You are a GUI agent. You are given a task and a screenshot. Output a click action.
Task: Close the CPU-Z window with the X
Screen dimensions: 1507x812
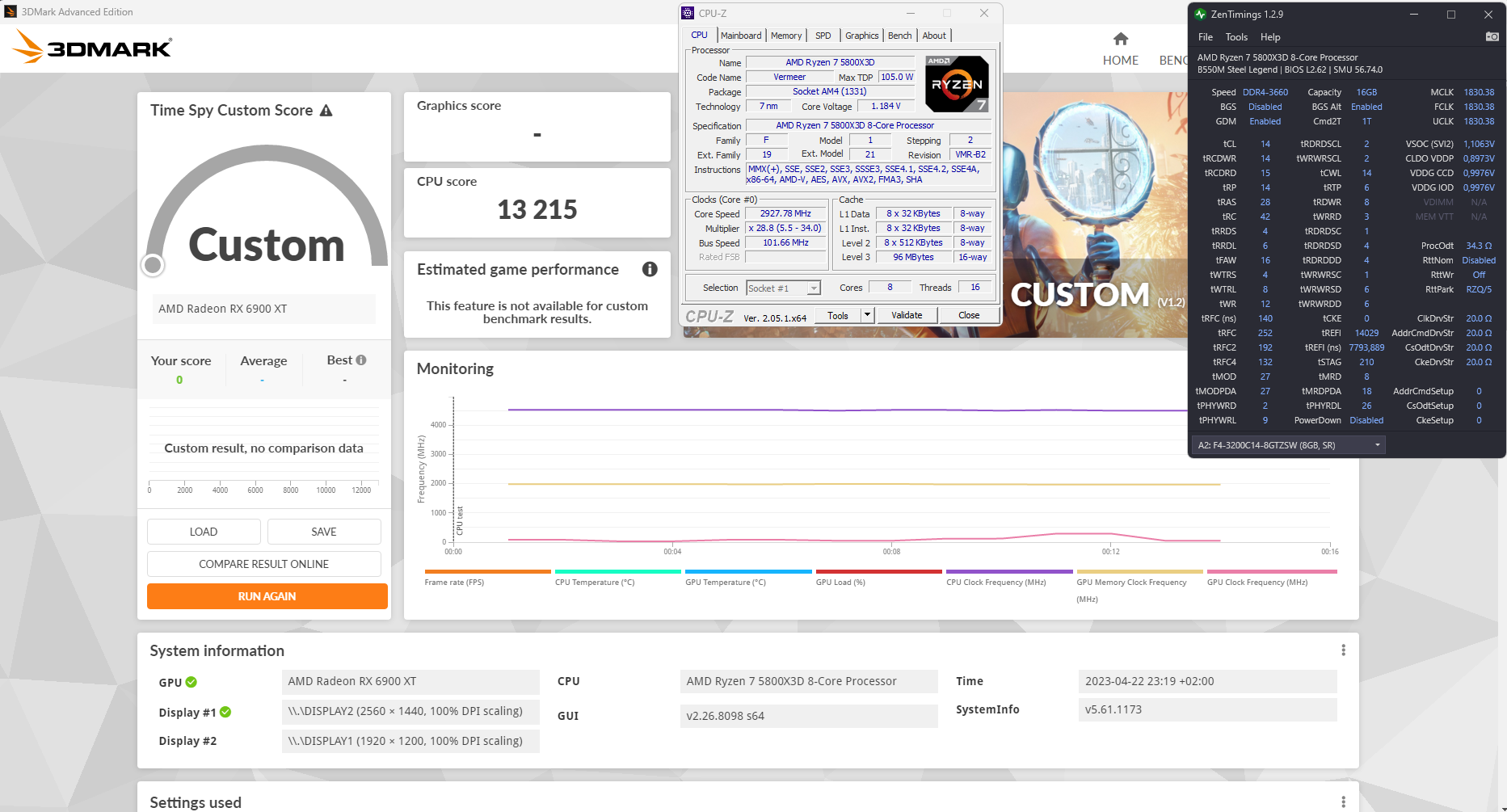point(983,13)
